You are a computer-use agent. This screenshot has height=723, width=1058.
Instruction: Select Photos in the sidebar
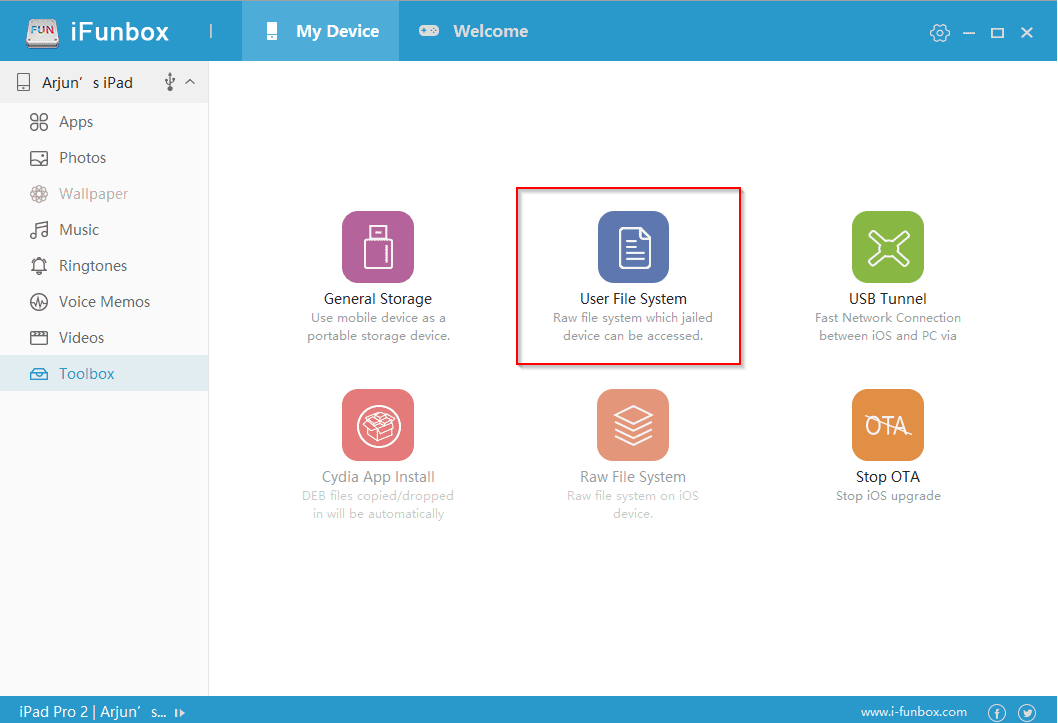coord(104,158)
